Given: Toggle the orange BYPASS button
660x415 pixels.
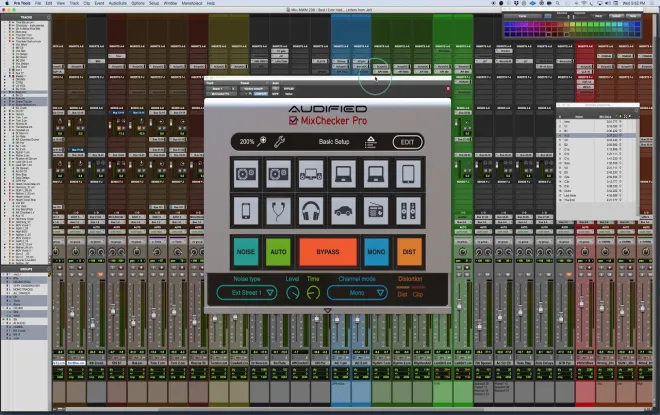Looking at the screenshot, I should pyautogui.click(x=327, y=252).
